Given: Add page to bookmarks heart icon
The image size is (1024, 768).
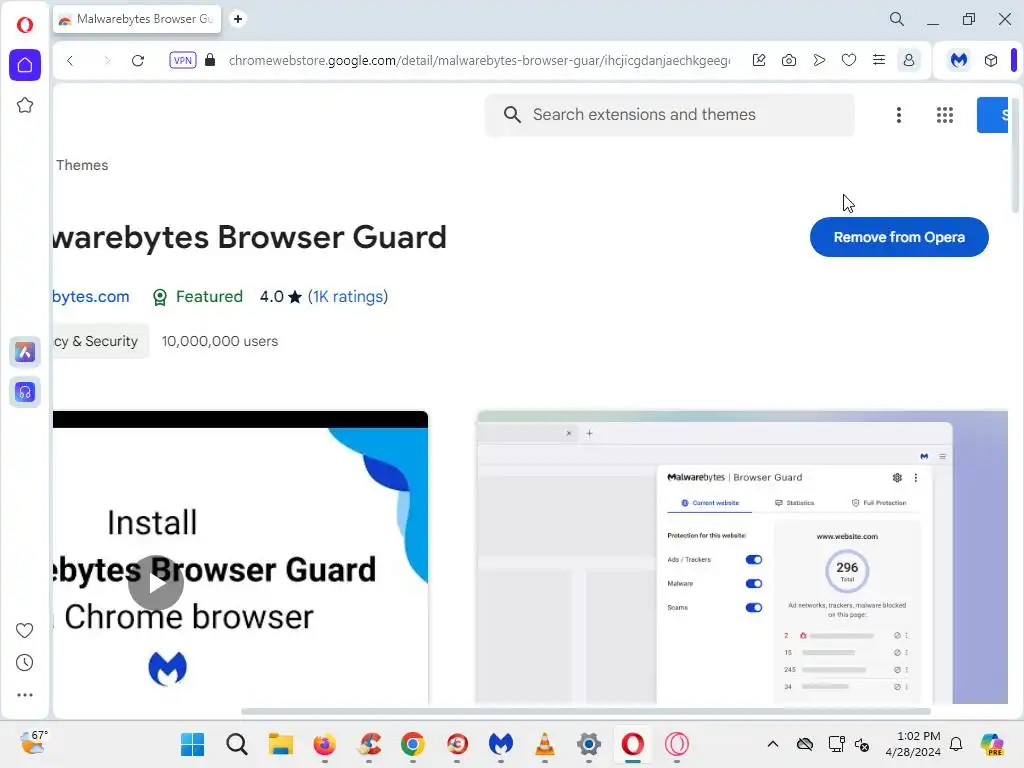Looking at the screenshot, I should tap(849, 60).
